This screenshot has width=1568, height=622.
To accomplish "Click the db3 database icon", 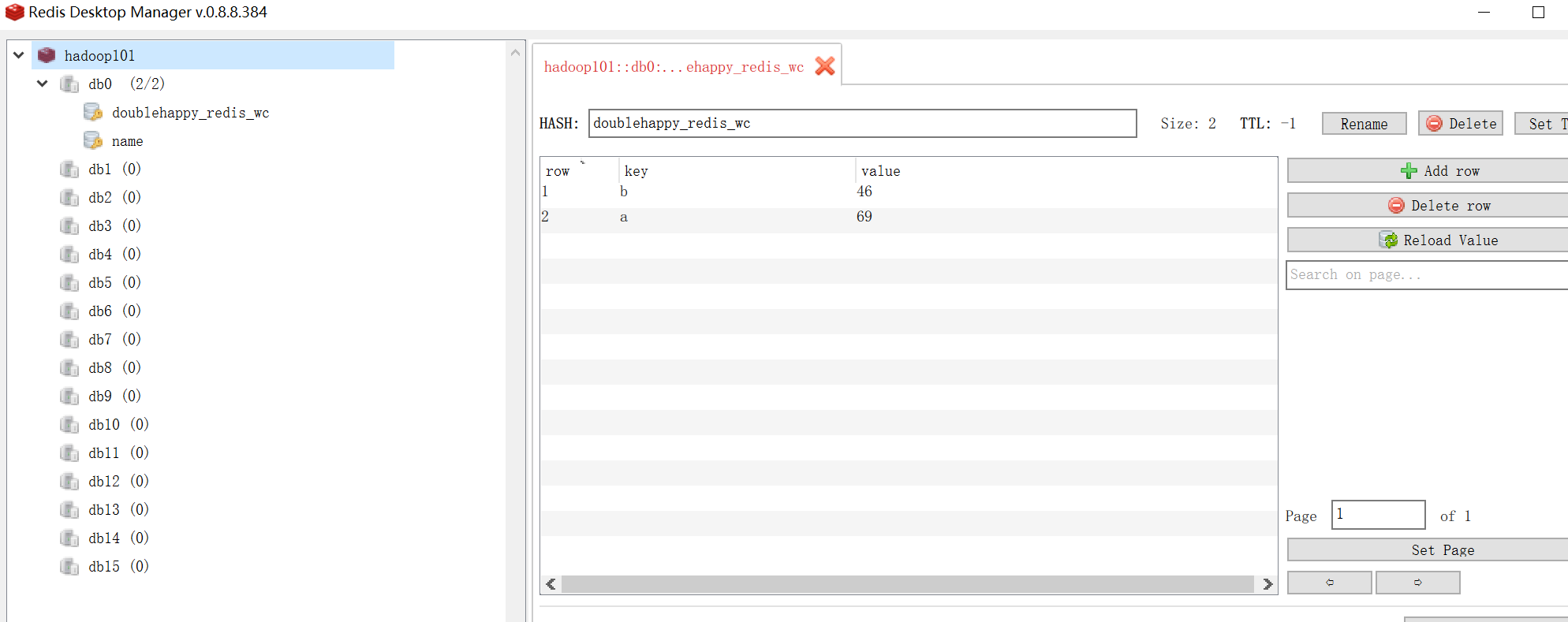I will pyautogui.click(x=69, y=225).
